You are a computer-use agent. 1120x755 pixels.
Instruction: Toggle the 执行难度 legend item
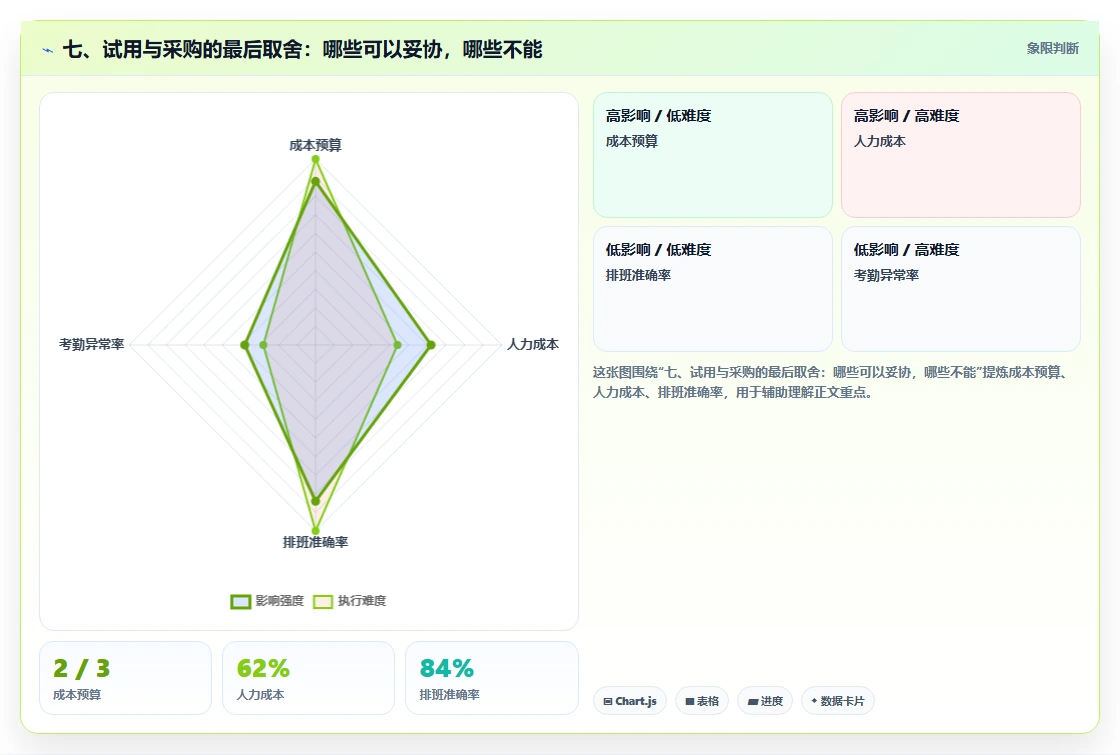tap(350, 601)
